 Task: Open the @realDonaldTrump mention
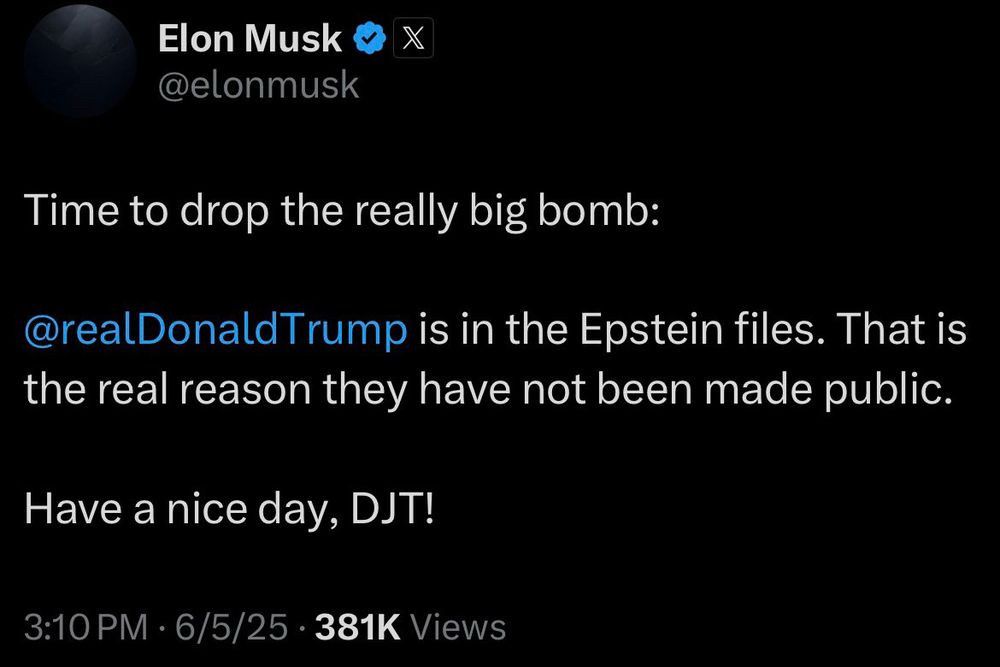tap(213, 328)
